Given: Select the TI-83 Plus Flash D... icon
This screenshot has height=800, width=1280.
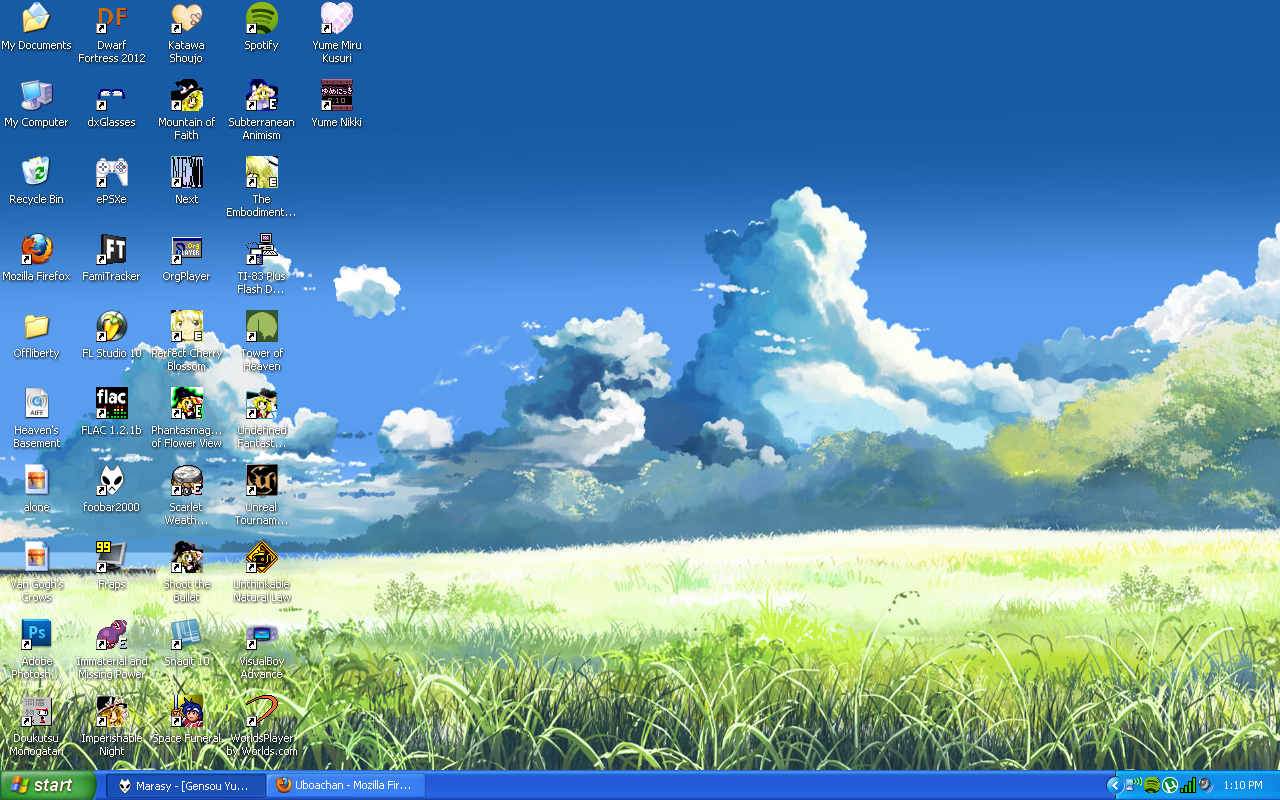Looking at the screenshot, I should click(261, 249).
